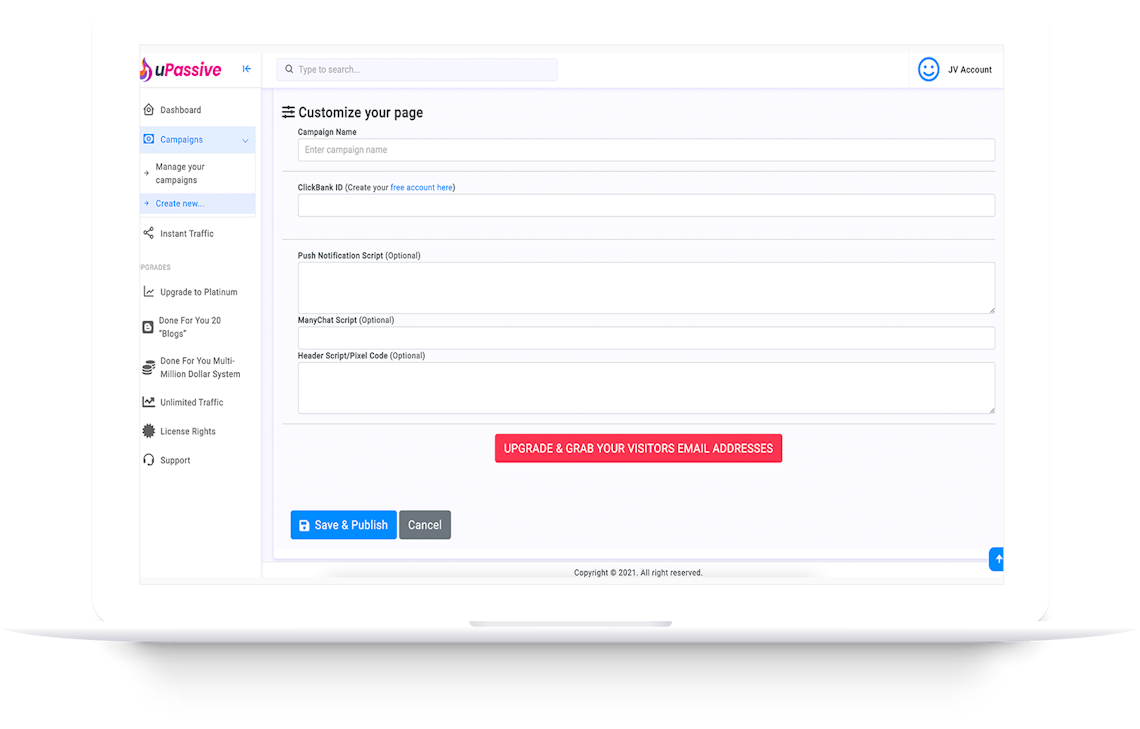Viewport: 1140px width, 729px height.
Task: Click the License Rights badge icon
Action: tap(149, 431)
